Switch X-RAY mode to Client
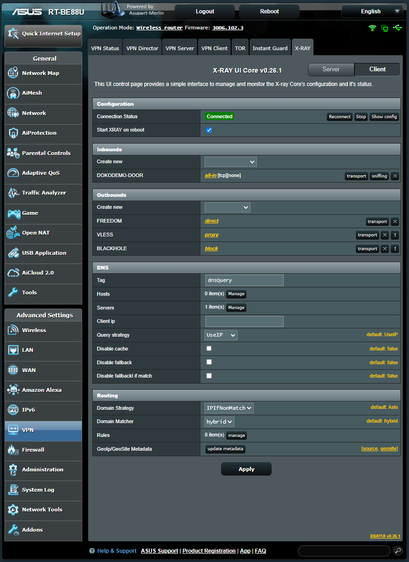The height and width of the screenshot is (562, 409). (x=377, y=69)
